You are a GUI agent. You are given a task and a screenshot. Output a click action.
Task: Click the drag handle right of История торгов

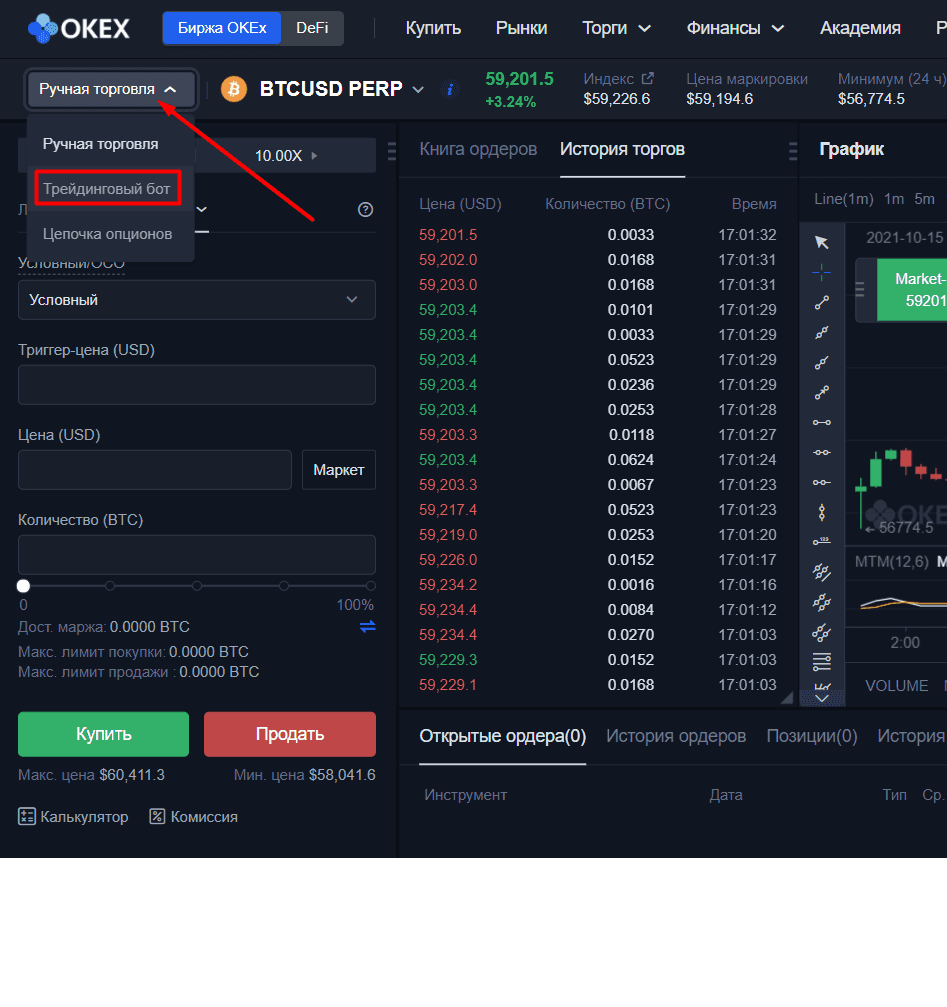click(x=793, y=151)
